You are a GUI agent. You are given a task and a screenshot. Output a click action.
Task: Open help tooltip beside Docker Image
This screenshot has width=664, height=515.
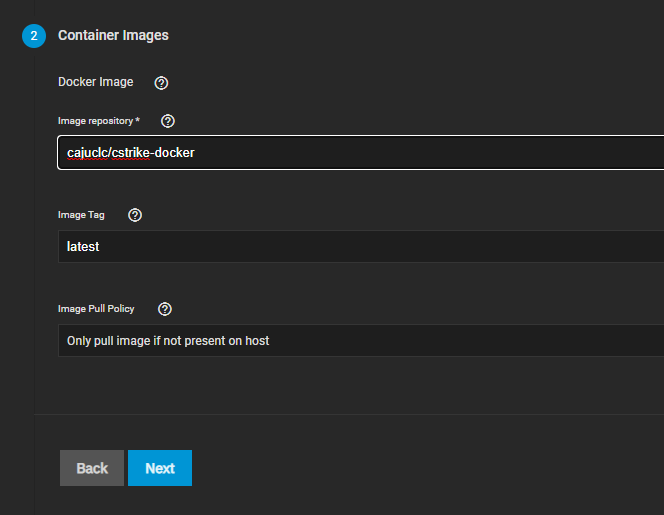point(161,83)
